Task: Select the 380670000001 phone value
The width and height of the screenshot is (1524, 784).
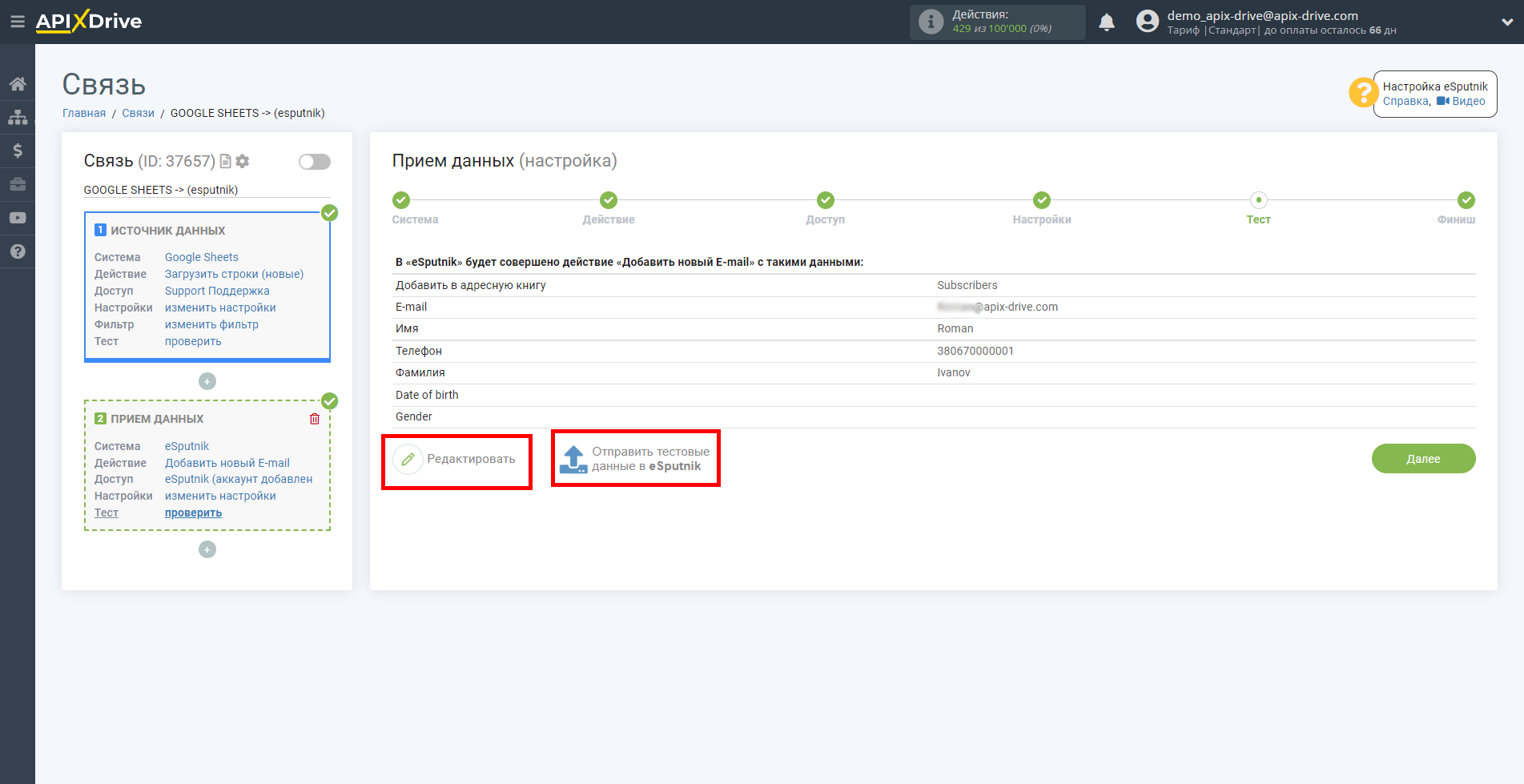Action: pos(975,351)
